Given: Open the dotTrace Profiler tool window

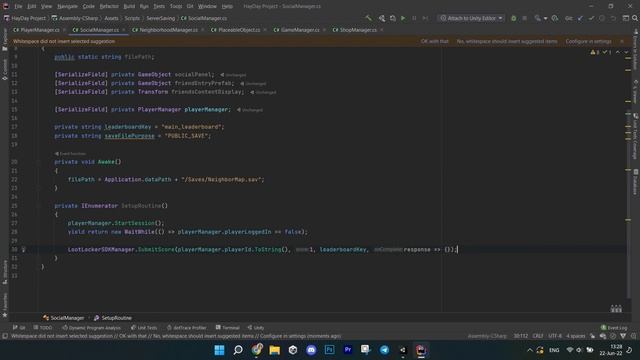Looking at the screenshot, I should [x=187, y=327].
